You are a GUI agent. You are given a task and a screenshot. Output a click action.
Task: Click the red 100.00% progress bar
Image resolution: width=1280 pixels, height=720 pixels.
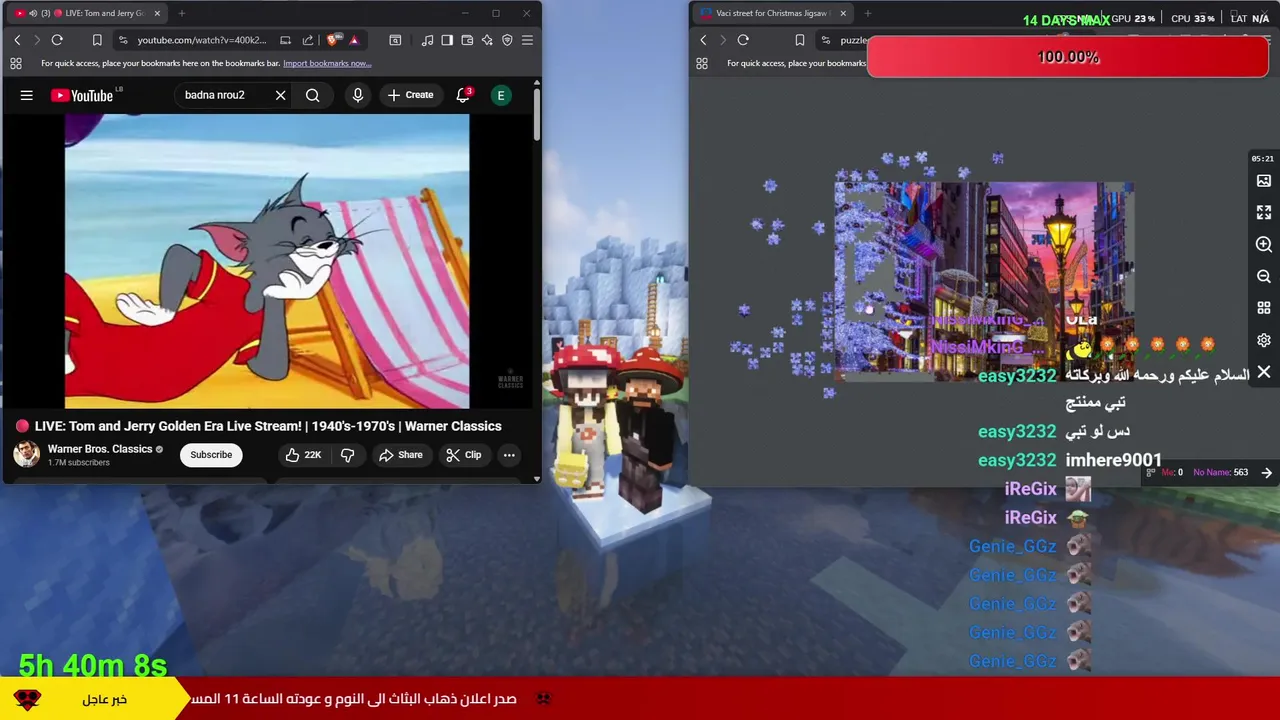[1068, 57]
